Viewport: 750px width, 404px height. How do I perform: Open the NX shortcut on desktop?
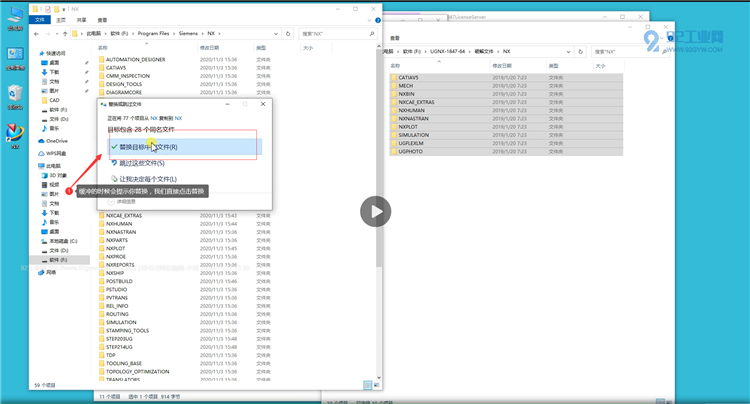click(15, 136)
